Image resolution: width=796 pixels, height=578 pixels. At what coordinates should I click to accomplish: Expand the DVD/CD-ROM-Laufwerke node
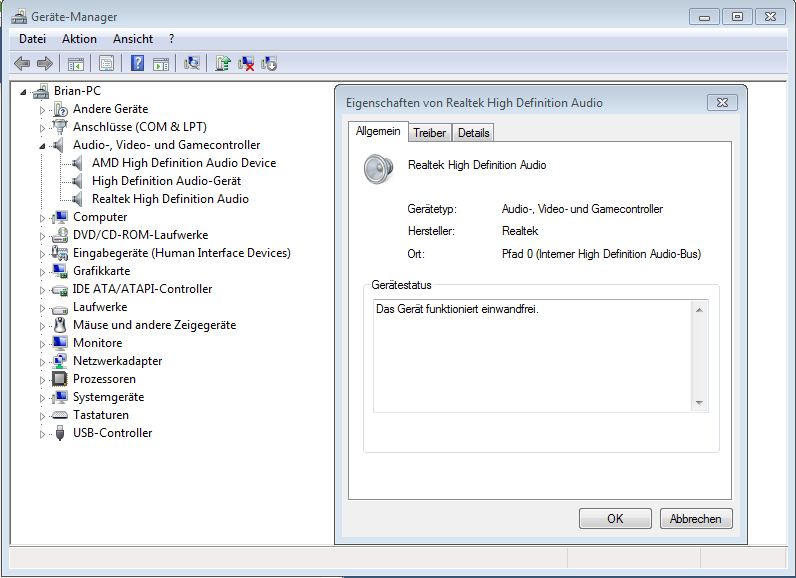[42, 236]
